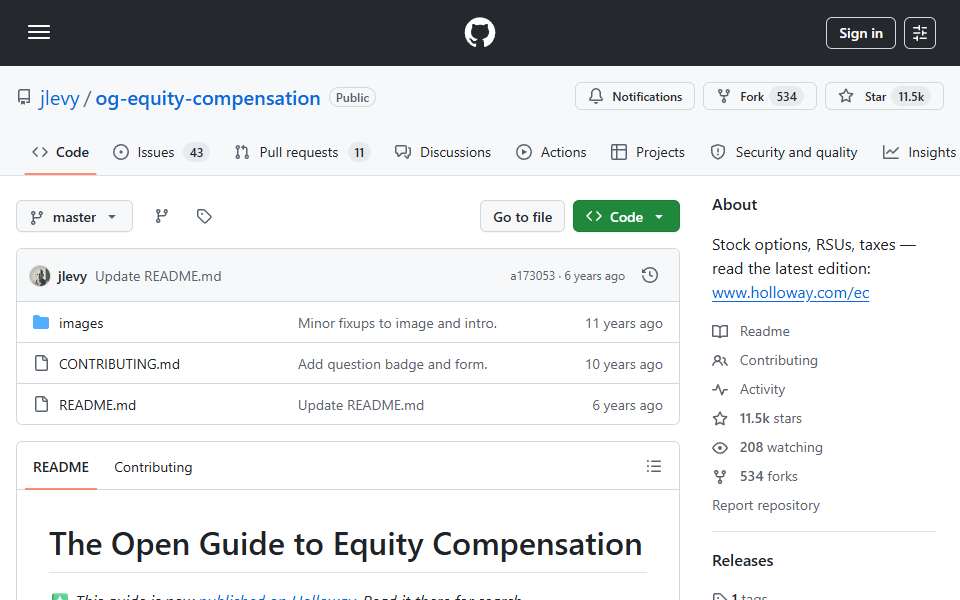Open the Security and quality tab

click(784, 152)
